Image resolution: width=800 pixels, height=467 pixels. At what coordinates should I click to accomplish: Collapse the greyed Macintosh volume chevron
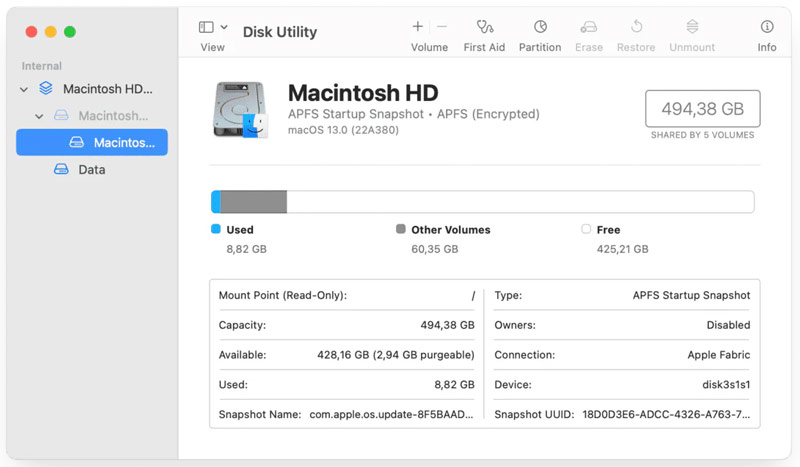pos(39,116)
